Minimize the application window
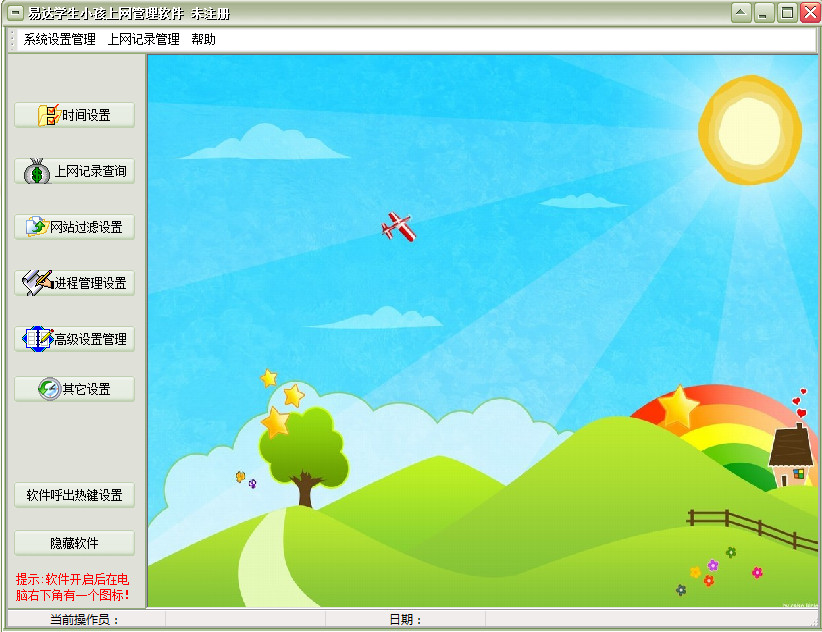This screenshot has height=632, width=822. (764, 13)
